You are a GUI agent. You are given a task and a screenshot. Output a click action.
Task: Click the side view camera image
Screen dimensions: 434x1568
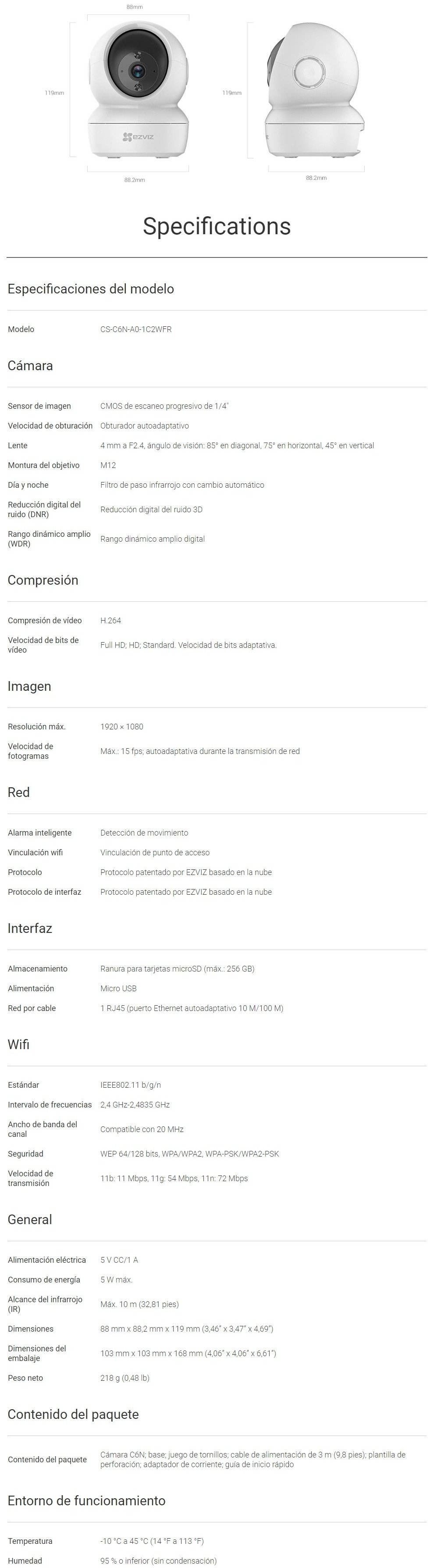pos(315,91)
